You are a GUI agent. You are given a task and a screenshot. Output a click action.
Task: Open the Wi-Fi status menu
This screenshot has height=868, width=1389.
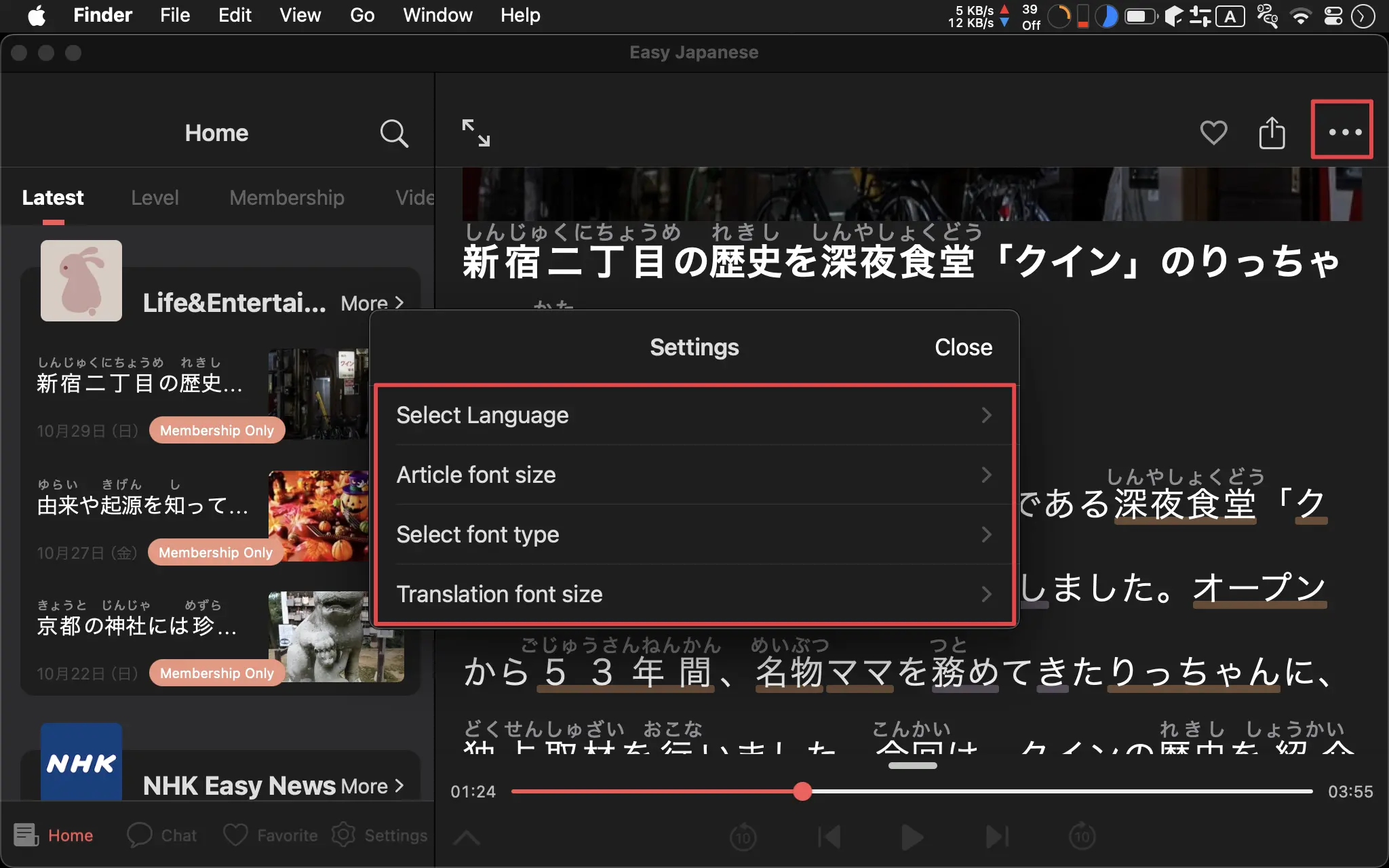pos(1300,16)
